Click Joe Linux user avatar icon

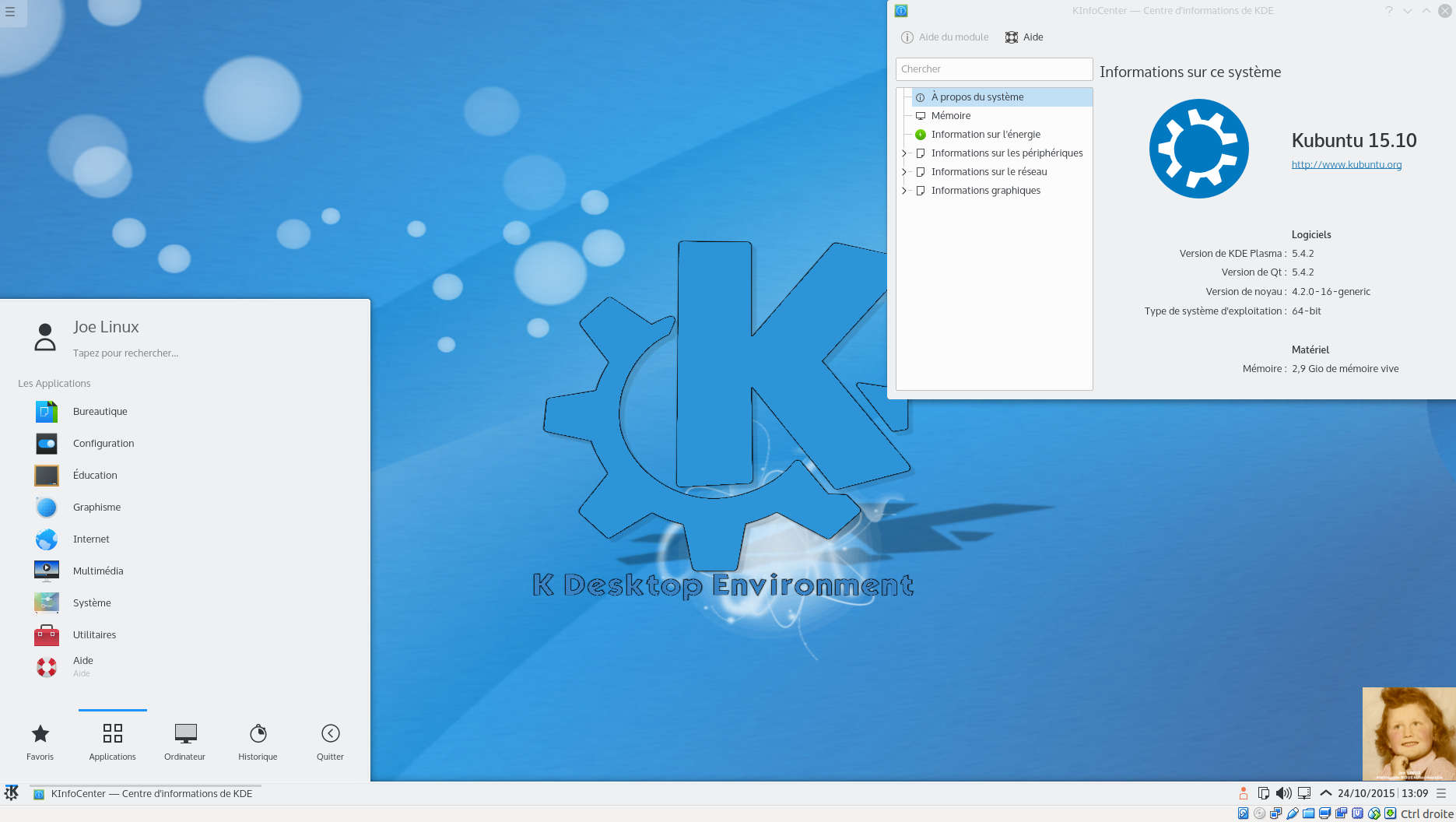(45, 338)
